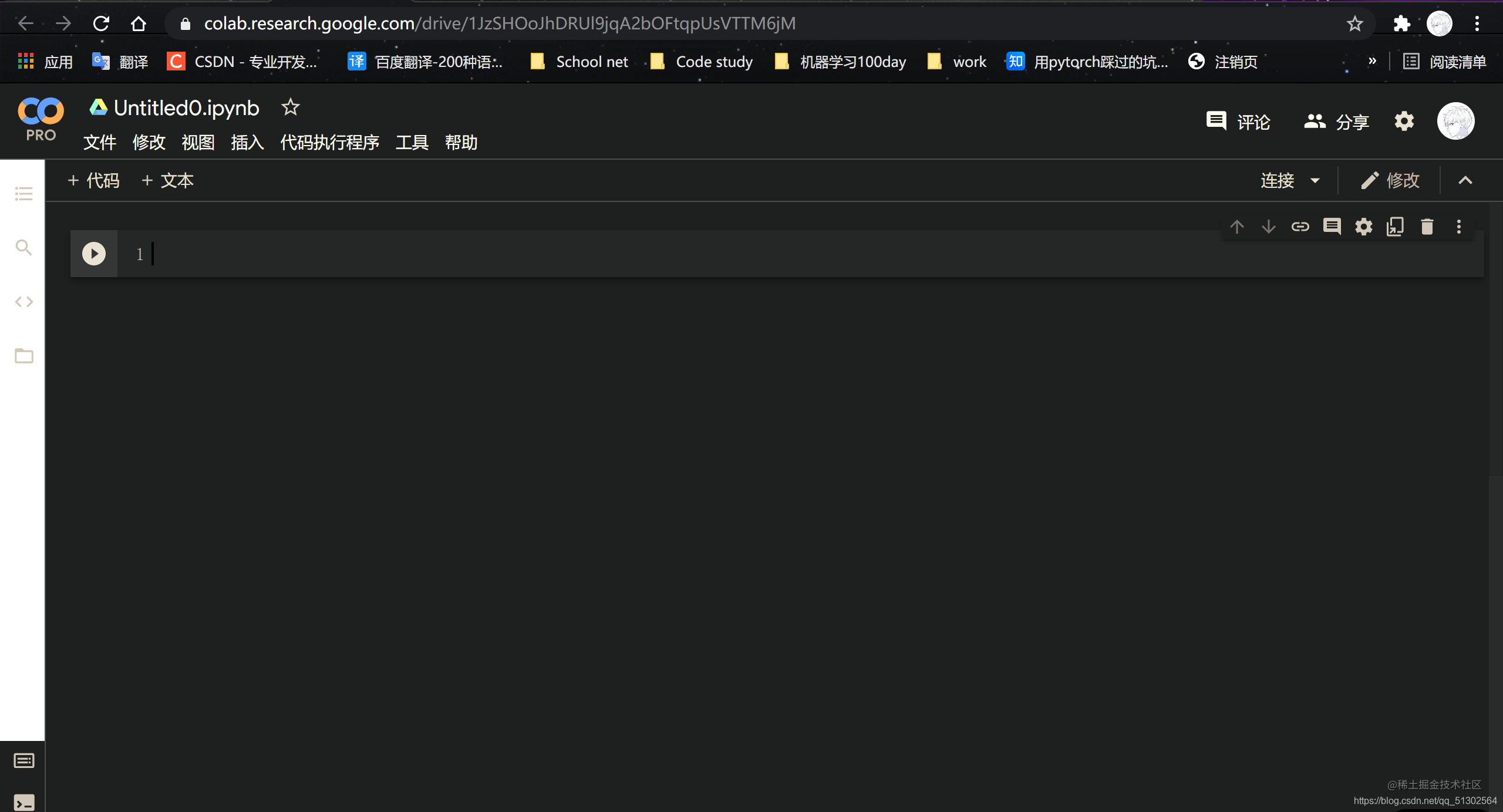This screenshot has width=1503, height=812.
Task: Copy link to cell icon
Action: tap(1300, 227)
